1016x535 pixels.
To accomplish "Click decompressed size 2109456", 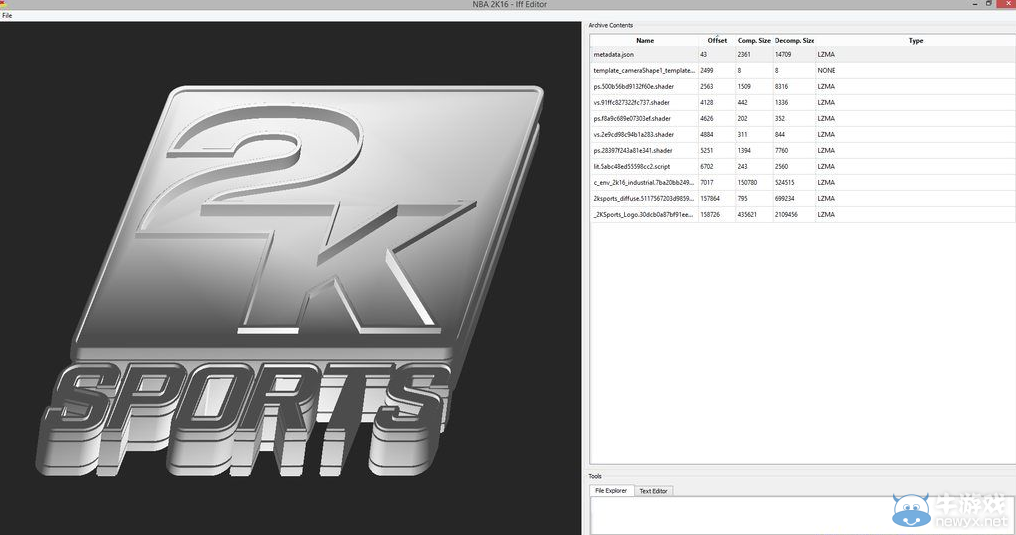I will (x=787, y=214).
